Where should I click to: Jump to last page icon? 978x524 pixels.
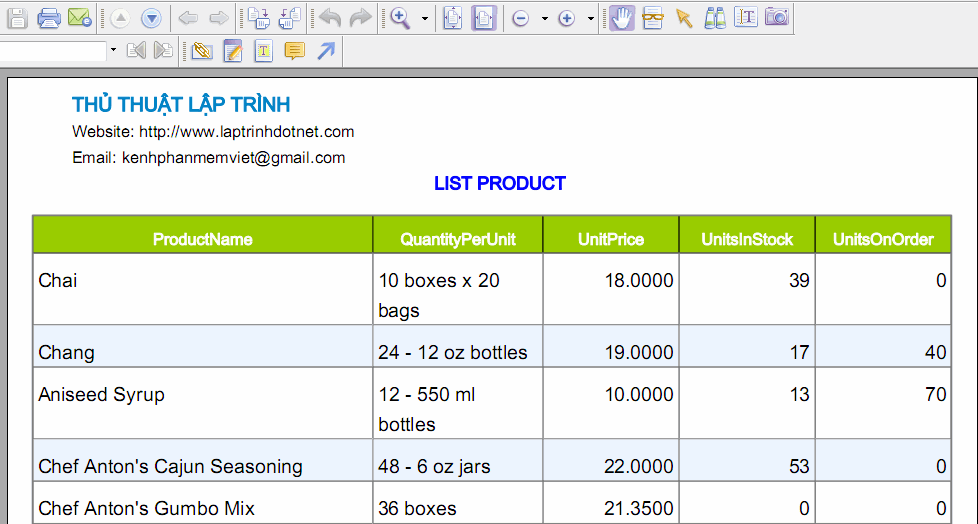tap(163, 51)
